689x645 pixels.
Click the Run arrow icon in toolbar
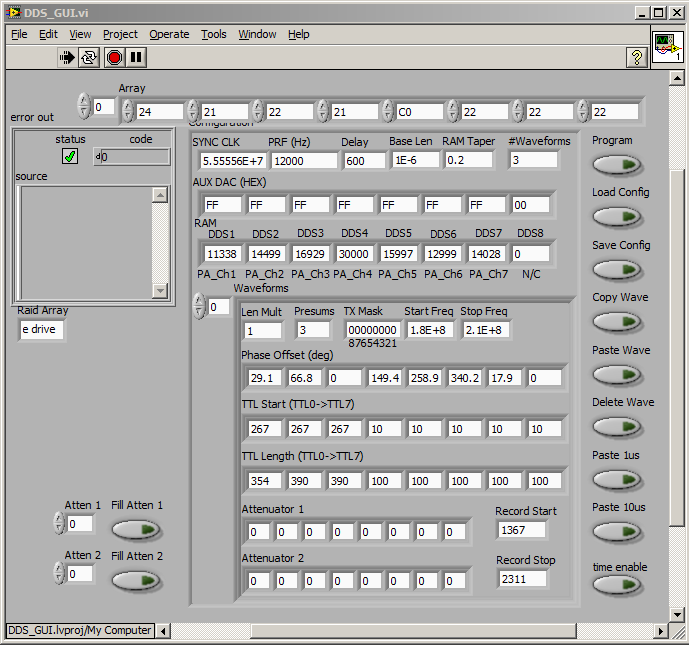[x=67, y=58]
